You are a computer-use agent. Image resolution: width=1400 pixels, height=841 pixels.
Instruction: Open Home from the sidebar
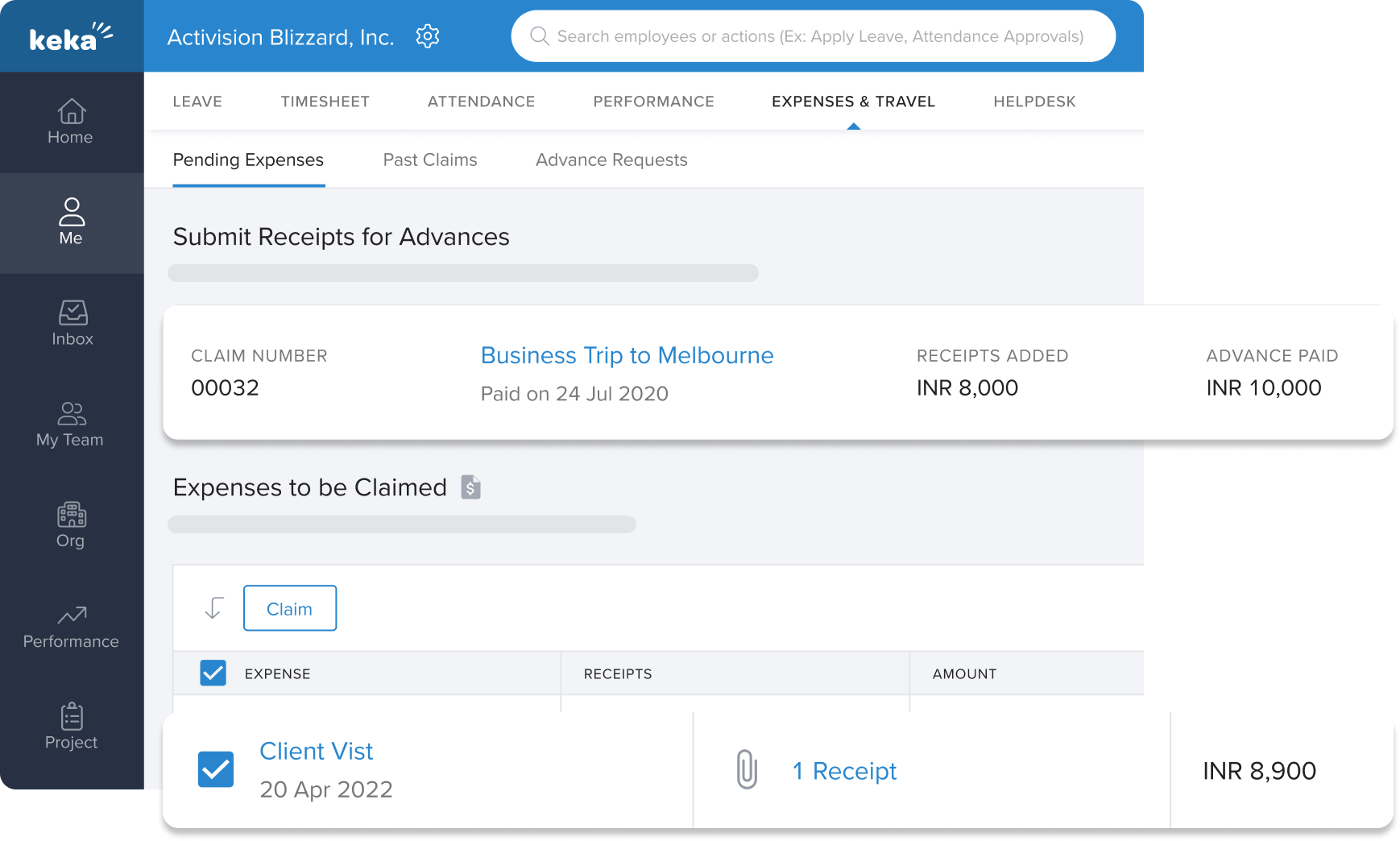tap(70, 122)
